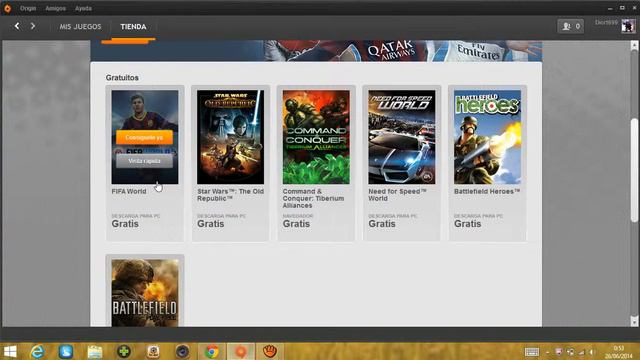Open the orange hand app on taskbar
Image resolution: width=640 pixels, height=360 pixels.
coord(270,351)
